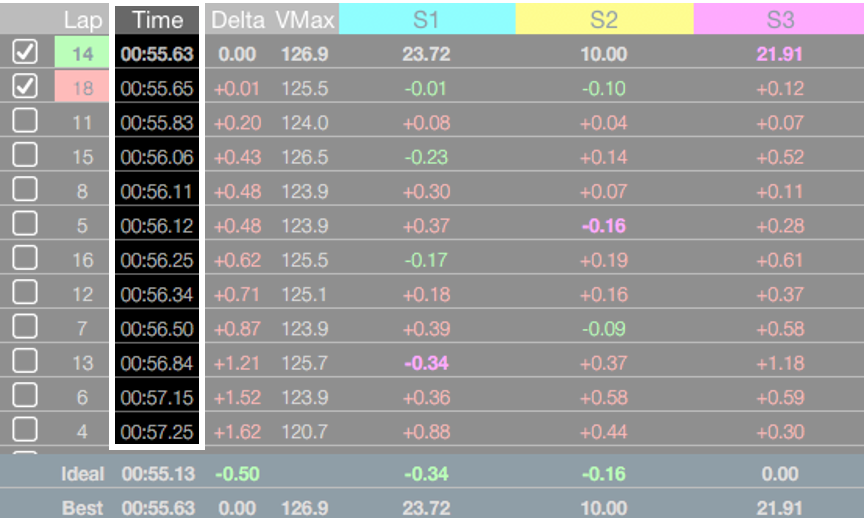The image size is (864, 518).
Task: Click VMax 120.7 in lap 4 row
Action: pos(305,431)
